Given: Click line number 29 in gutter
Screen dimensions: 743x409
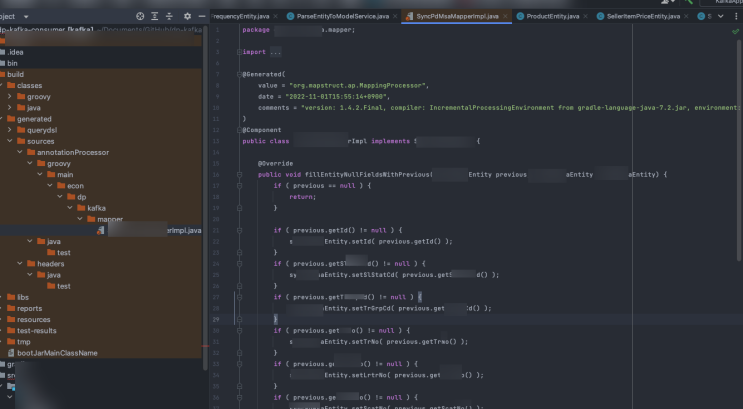Looking at the screenshot, I should coord(216,319).
